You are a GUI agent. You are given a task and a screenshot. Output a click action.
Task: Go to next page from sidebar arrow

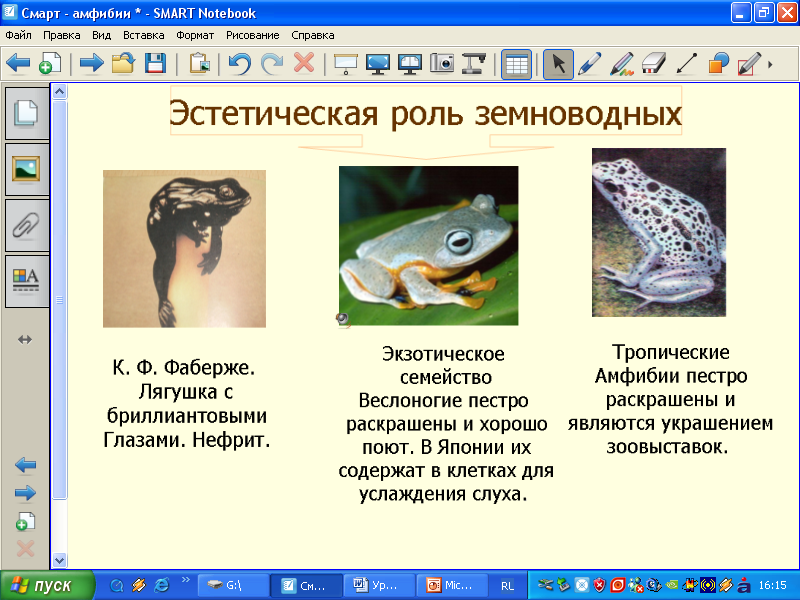point(26,493)
